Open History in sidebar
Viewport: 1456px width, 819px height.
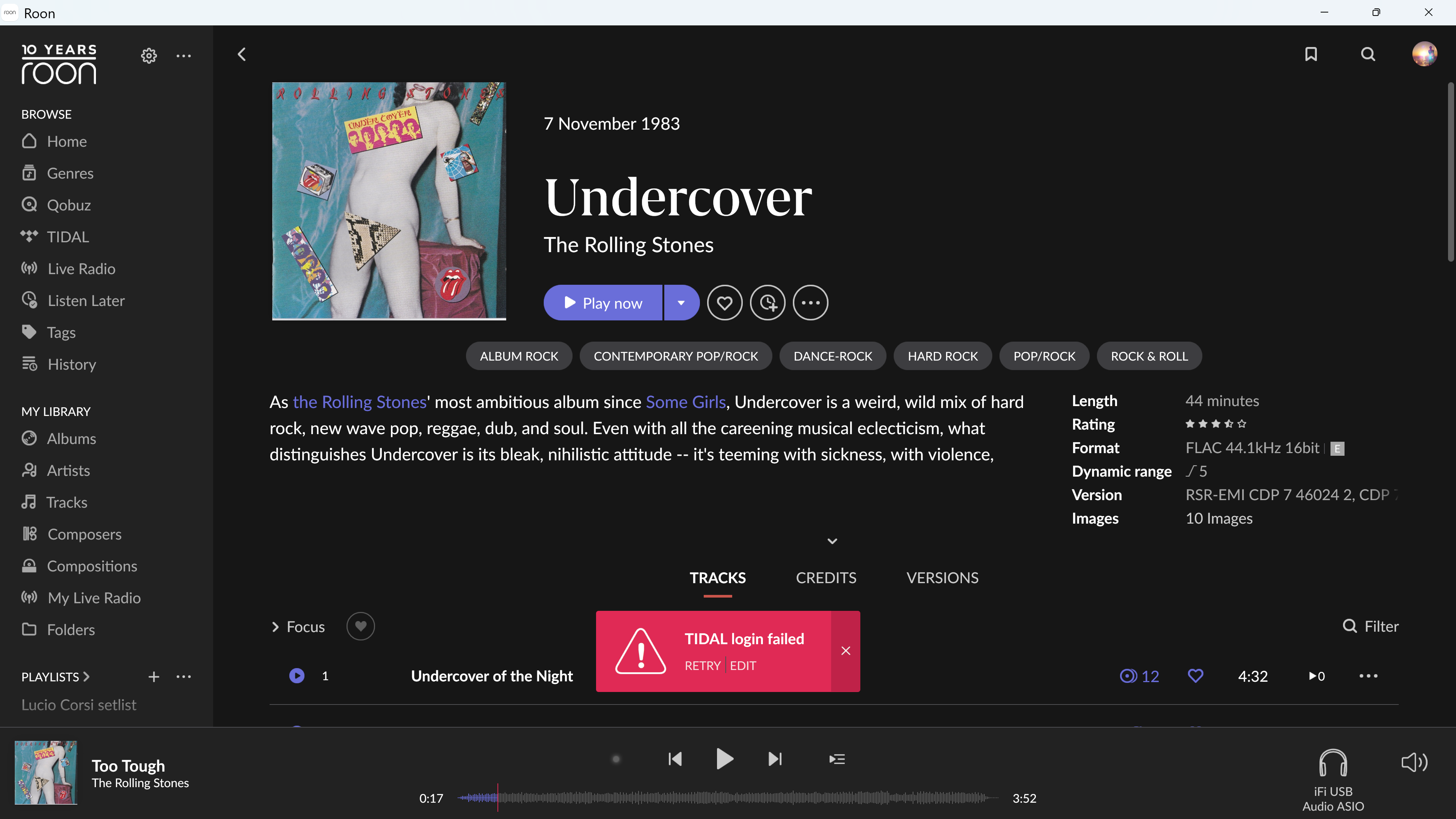pyautogui.click(x=59, y=364)
